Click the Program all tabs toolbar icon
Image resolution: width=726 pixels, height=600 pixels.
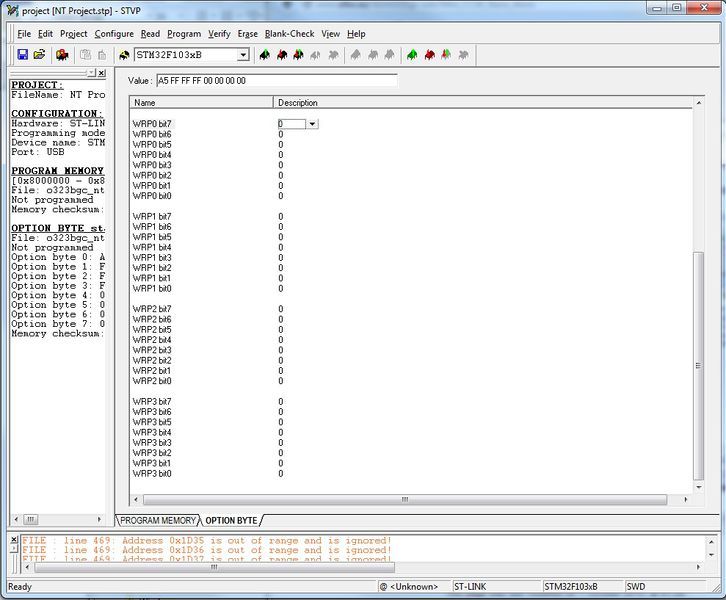point(428,54)
